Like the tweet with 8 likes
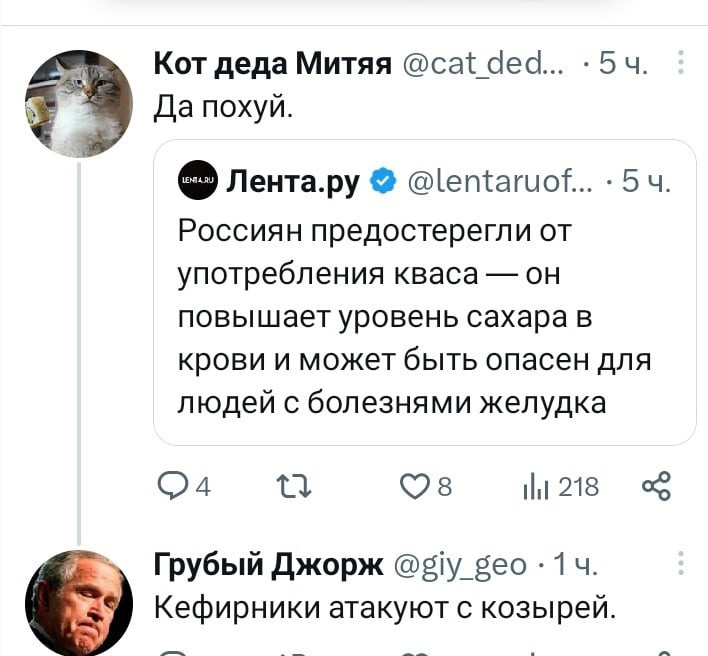 [x=415, y=487]
